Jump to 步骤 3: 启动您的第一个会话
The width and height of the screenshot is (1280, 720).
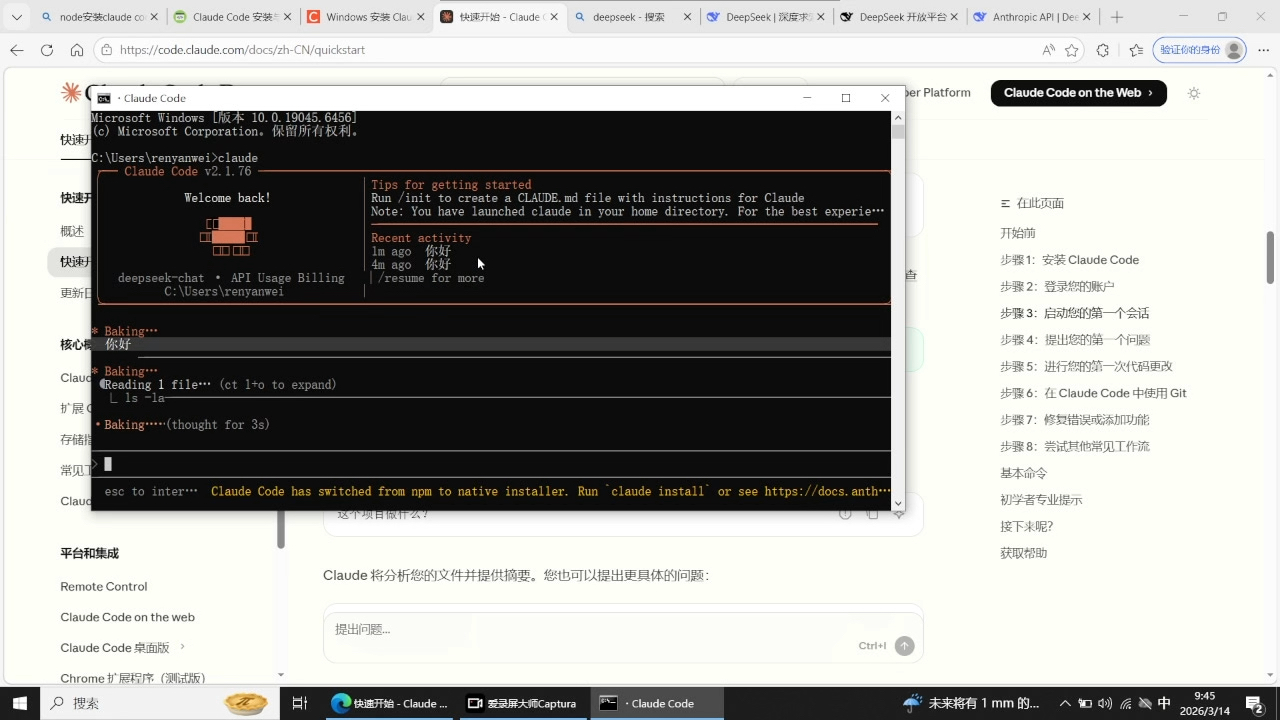[x=1075, y=313]
